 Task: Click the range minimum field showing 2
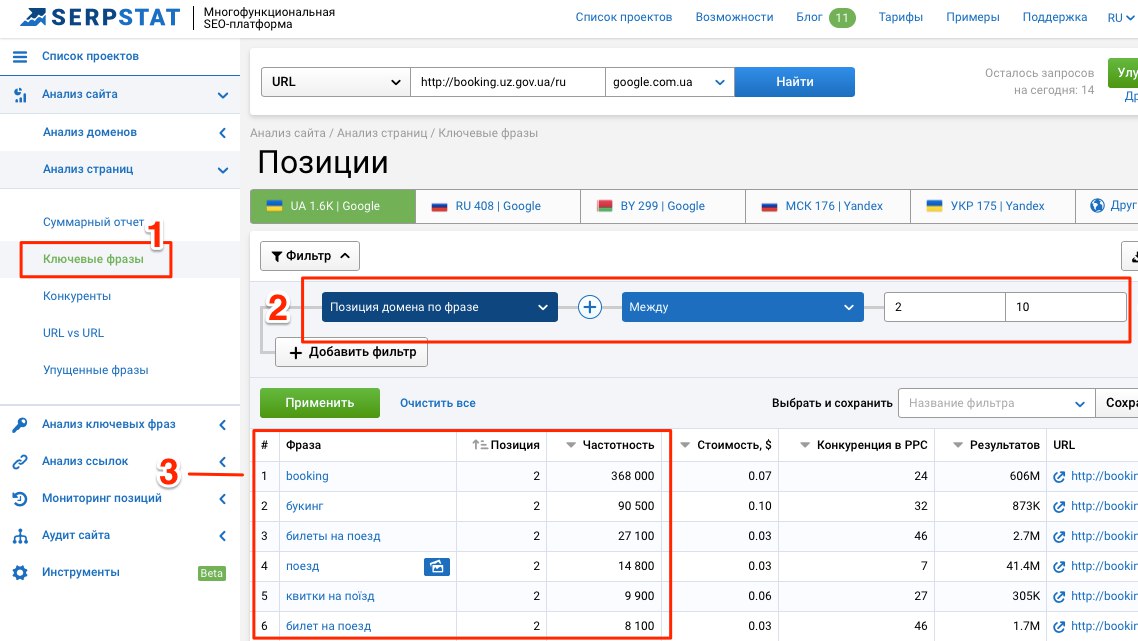click(945, 307)
